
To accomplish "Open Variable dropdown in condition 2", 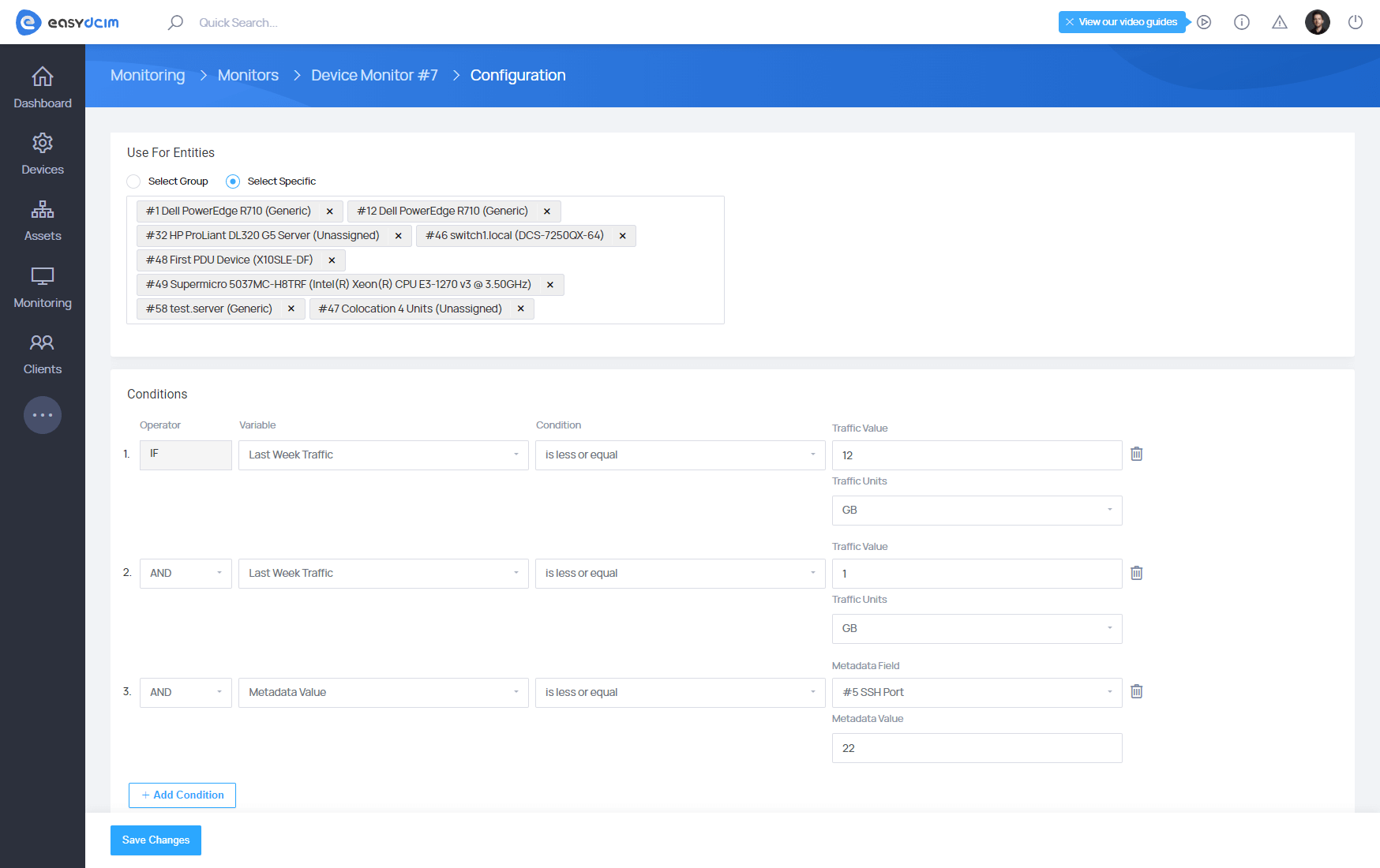I will pos(384,574).
